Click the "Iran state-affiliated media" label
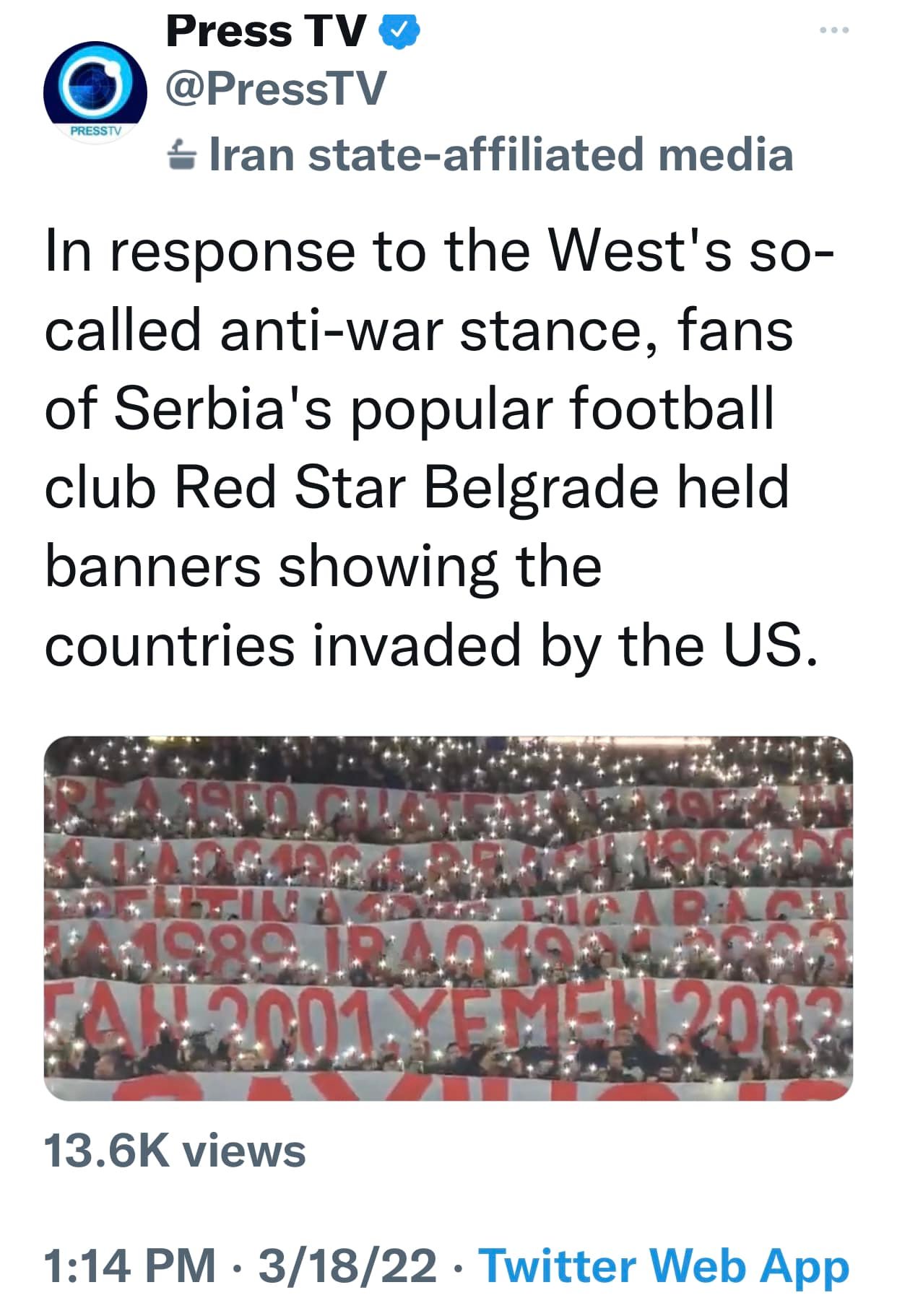The width and height of the screenshot is (897, 1316). [500, 155]
